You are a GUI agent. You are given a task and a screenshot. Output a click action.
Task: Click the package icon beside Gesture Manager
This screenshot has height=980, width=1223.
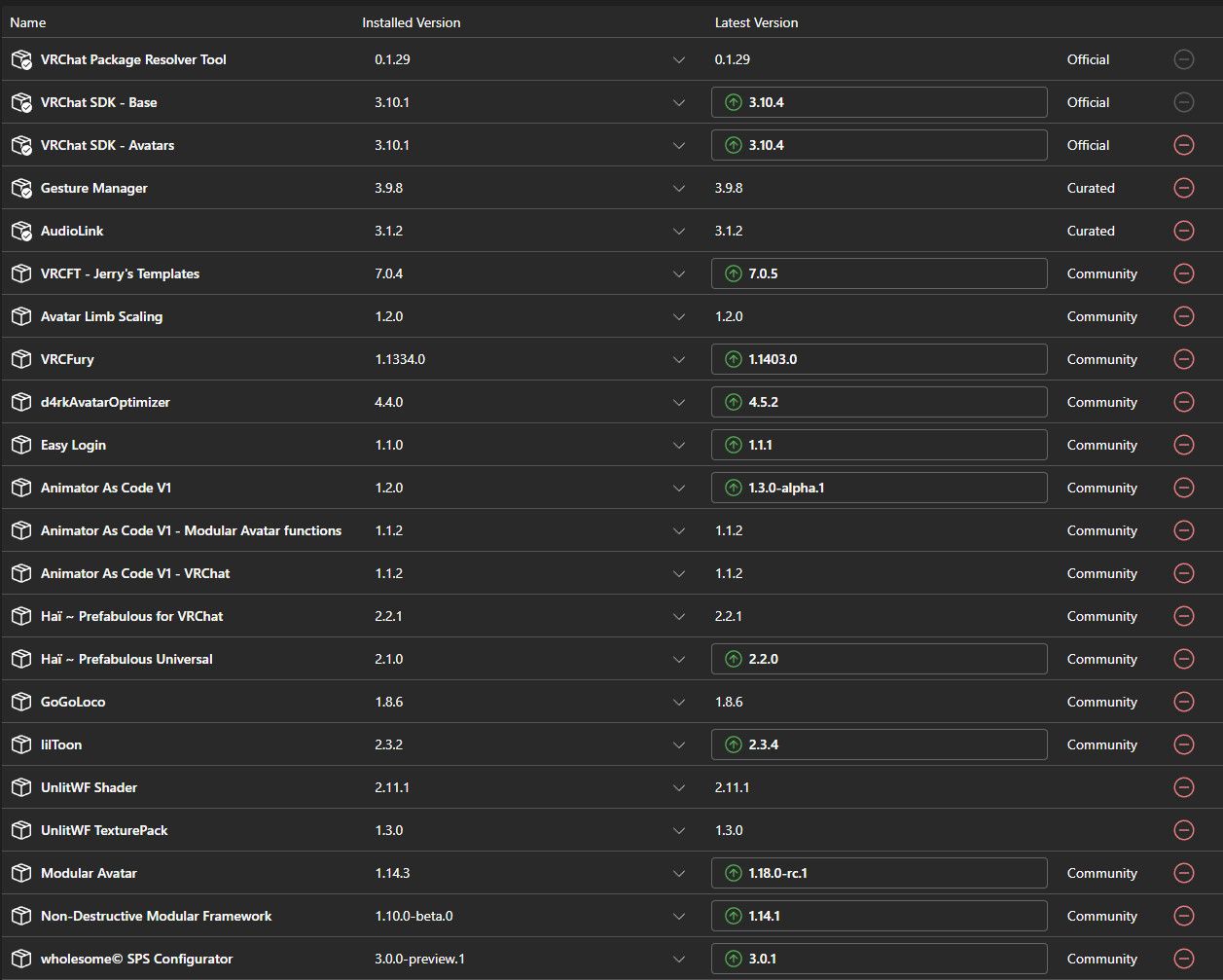[21, 188]
